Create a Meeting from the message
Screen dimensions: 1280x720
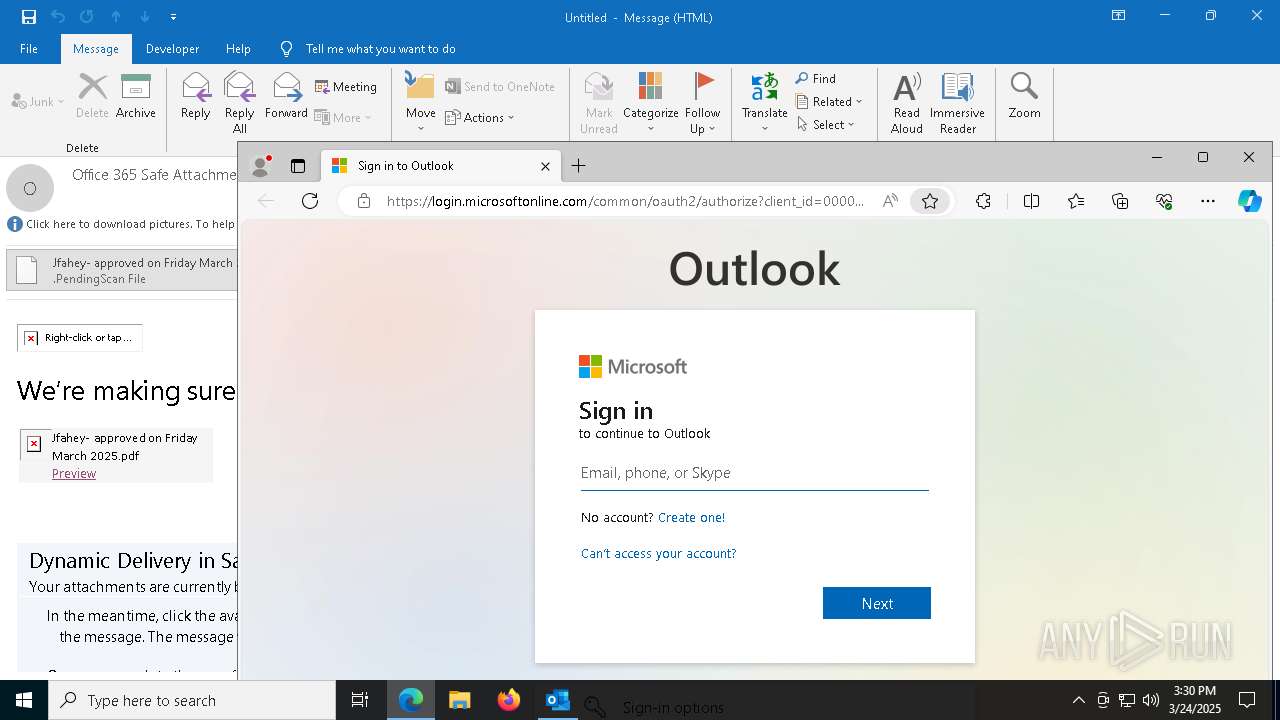click(346, 87)
